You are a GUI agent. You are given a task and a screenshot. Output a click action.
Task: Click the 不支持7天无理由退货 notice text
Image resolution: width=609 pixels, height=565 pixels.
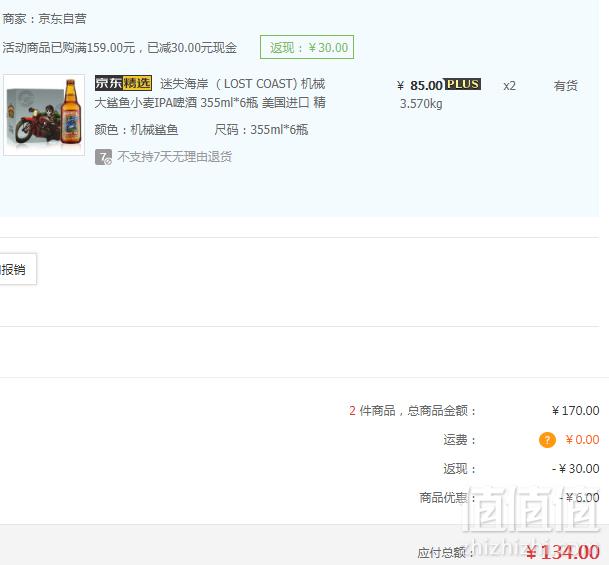tap(174, 157)
